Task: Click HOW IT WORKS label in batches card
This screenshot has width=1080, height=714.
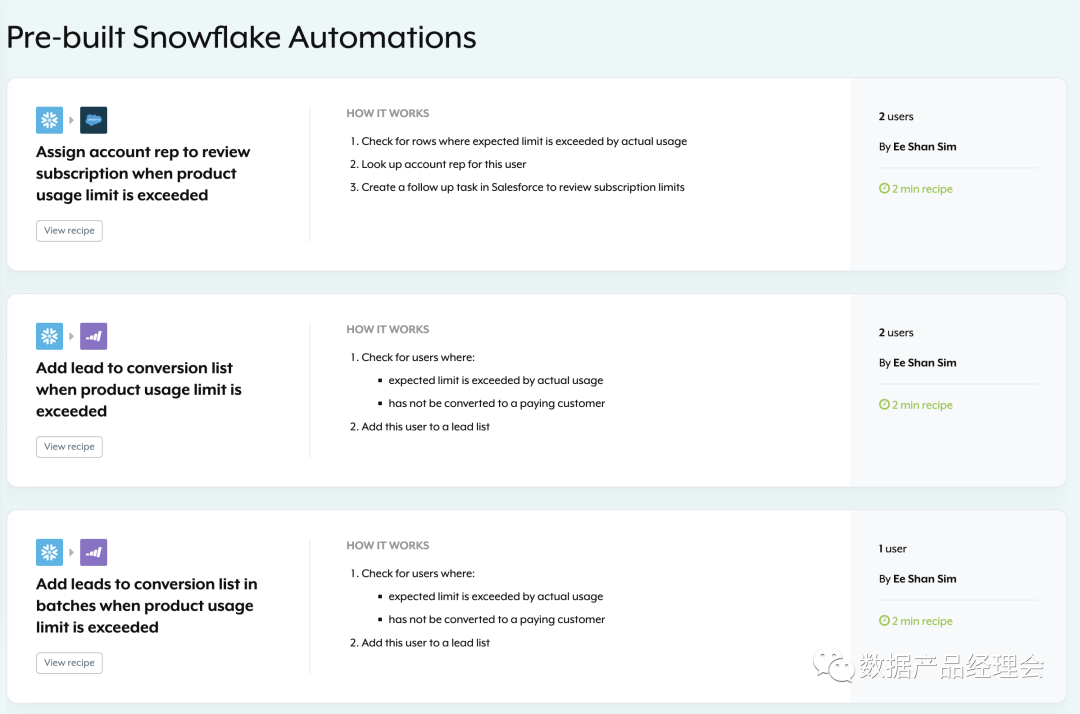Action: pyautogui.click(x=388, y=545)
